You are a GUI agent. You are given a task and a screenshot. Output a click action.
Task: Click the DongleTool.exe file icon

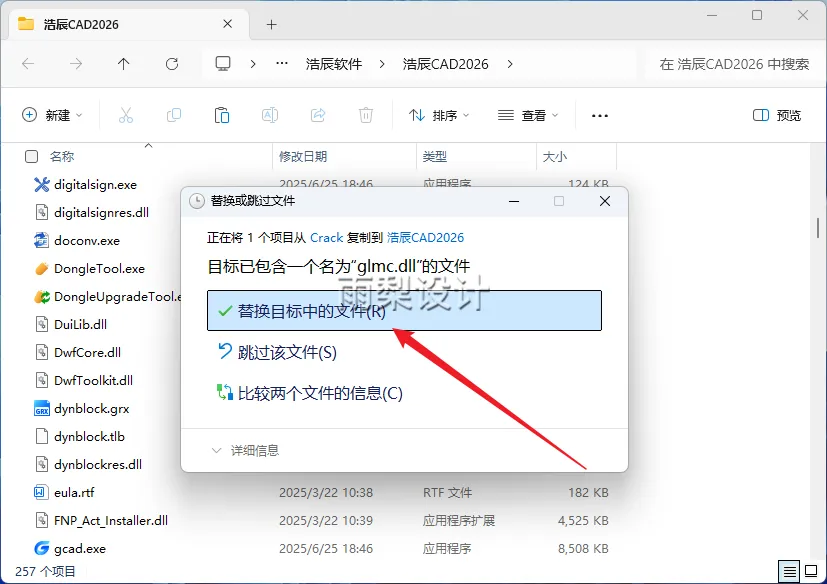[42, 269]
